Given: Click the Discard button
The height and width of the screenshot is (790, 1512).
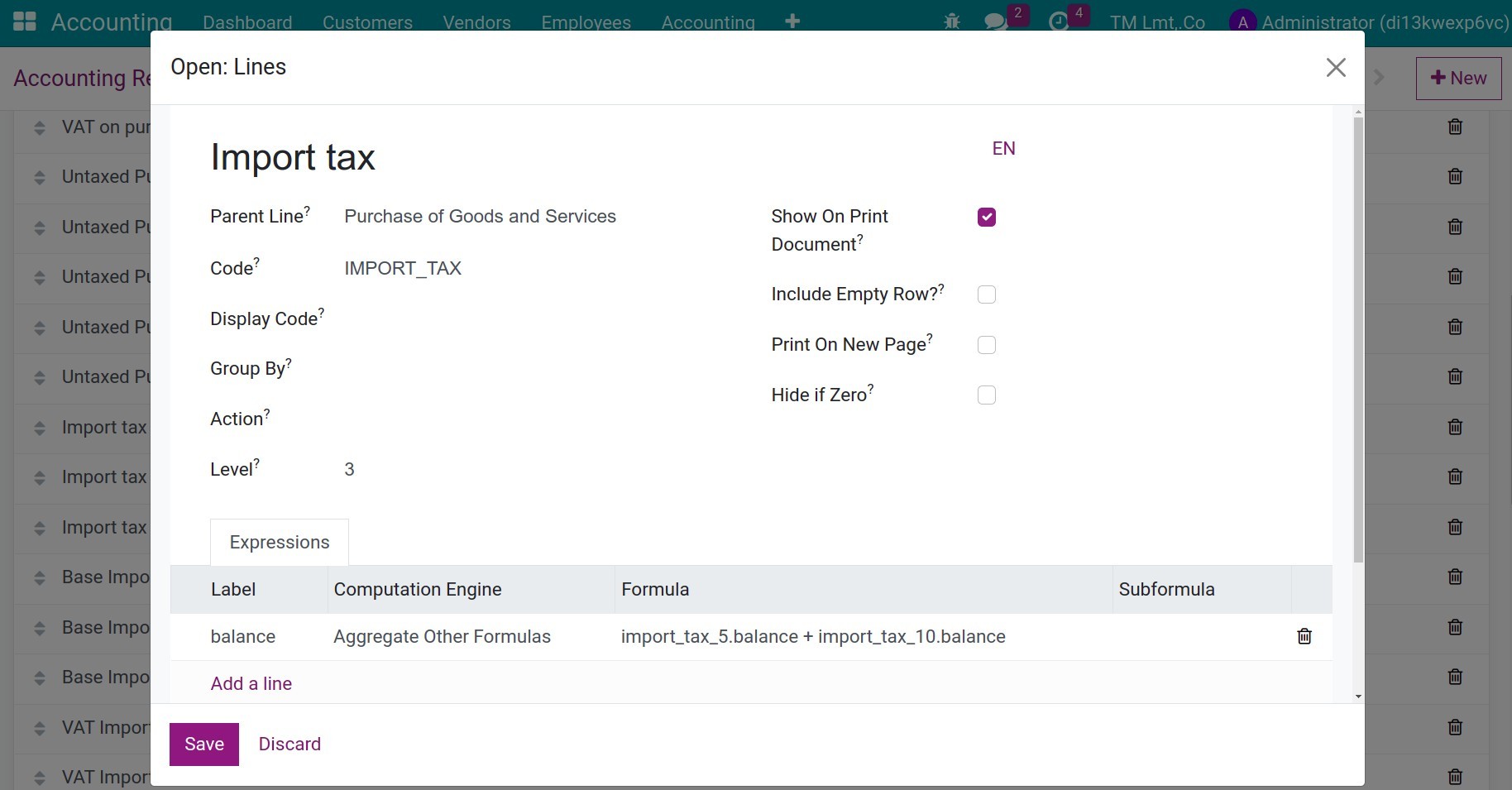Looking at the screenshot, I should point(289,745).
